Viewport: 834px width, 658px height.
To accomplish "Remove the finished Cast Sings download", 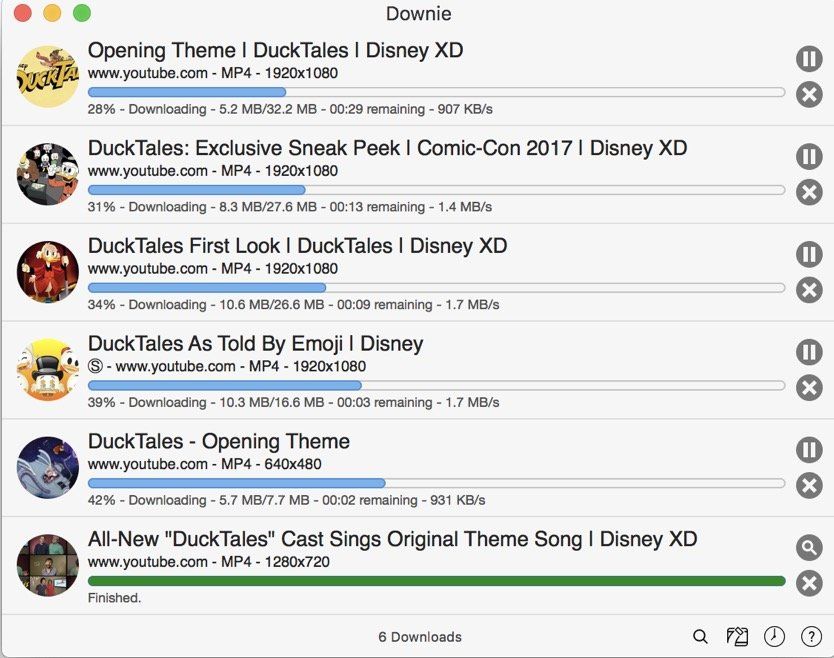I will coord(808,583).
